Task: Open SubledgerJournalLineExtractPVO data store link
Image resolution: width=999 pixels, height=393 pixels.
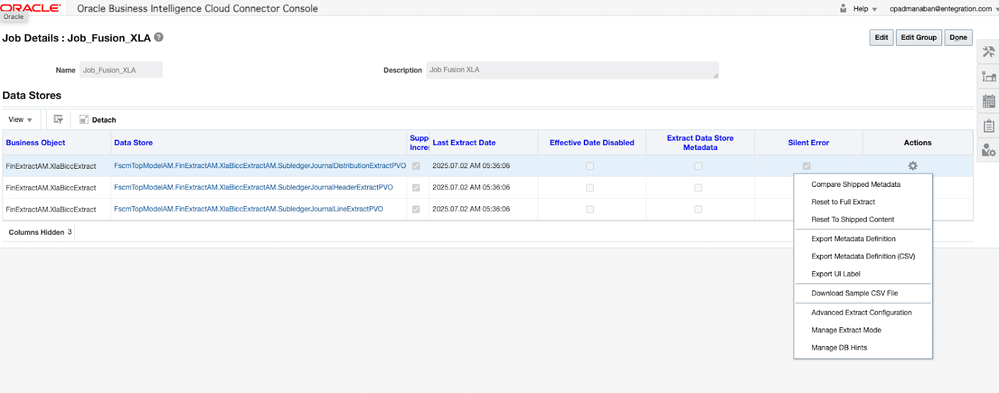Action: (248, 209)
